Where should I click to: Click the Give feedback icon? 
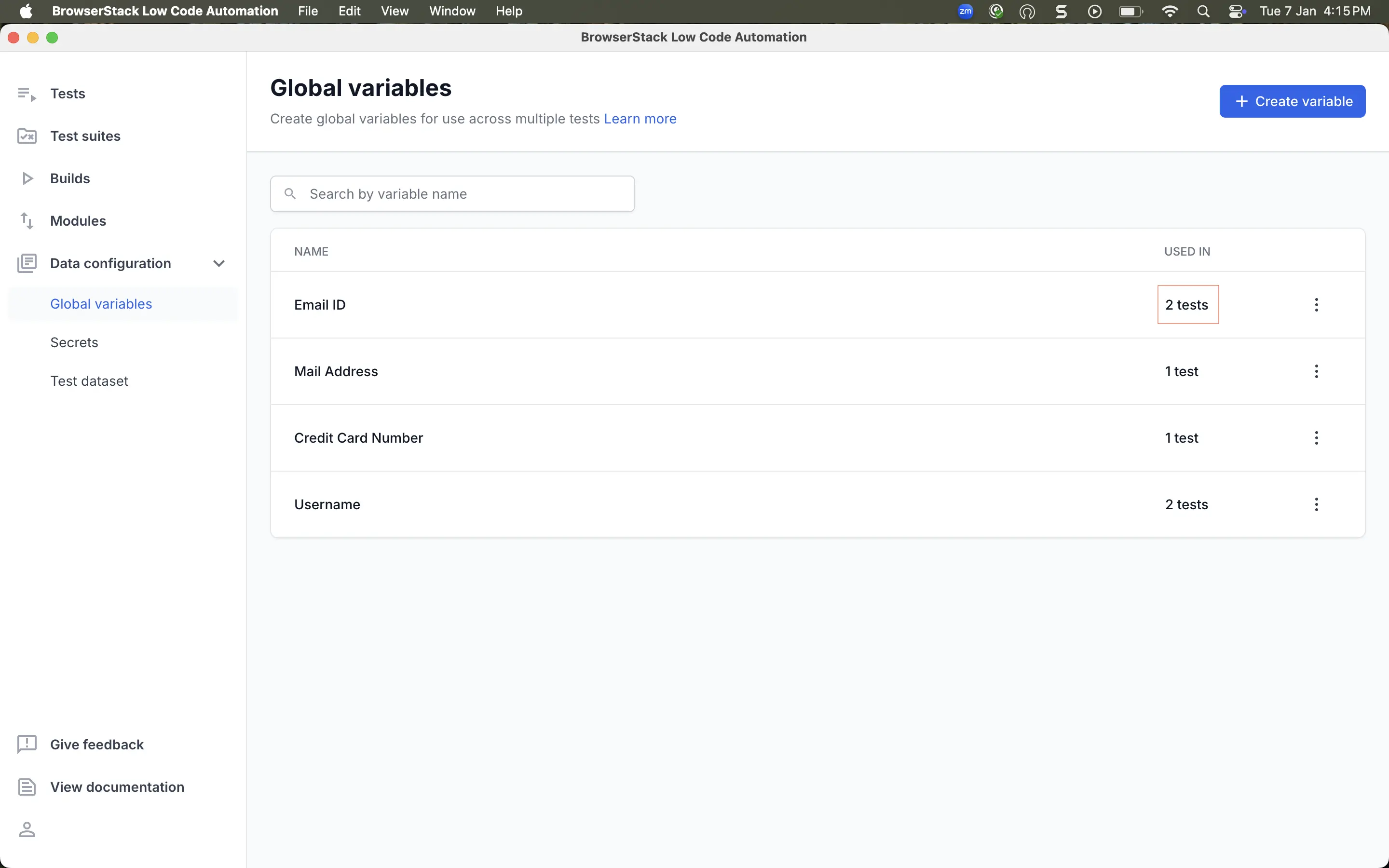(x=27, y=745)
